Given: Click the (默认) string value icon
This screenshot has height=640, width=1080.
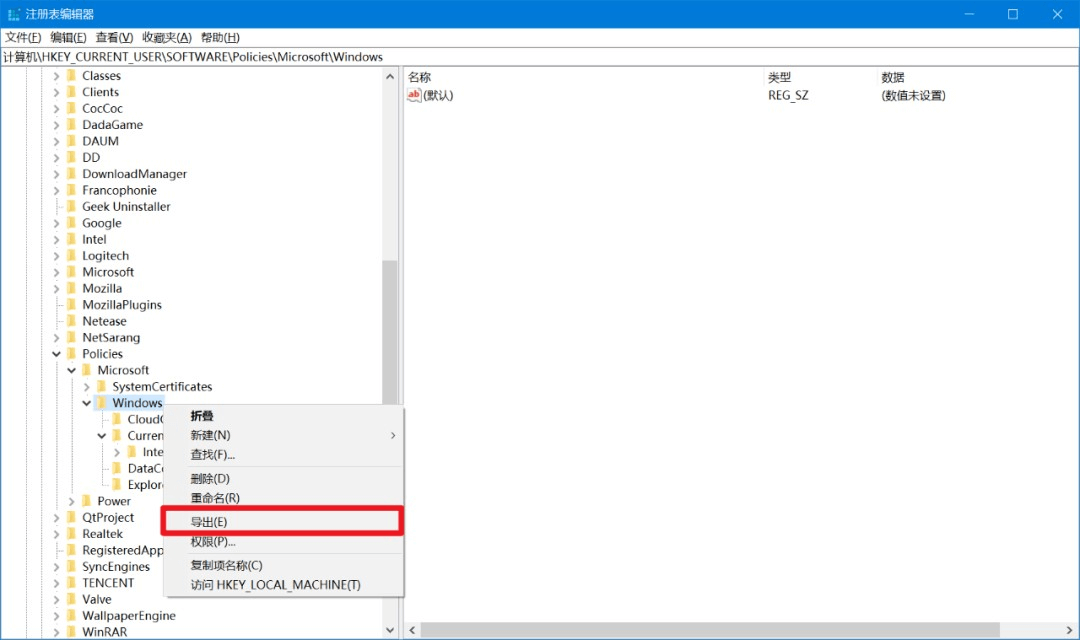Looking at the screenshot, I should pos(414,95).
